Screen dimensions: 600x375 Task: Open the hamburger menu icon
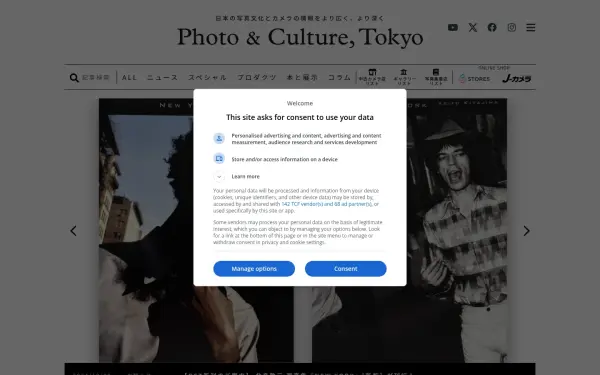(x=531, y=28)
